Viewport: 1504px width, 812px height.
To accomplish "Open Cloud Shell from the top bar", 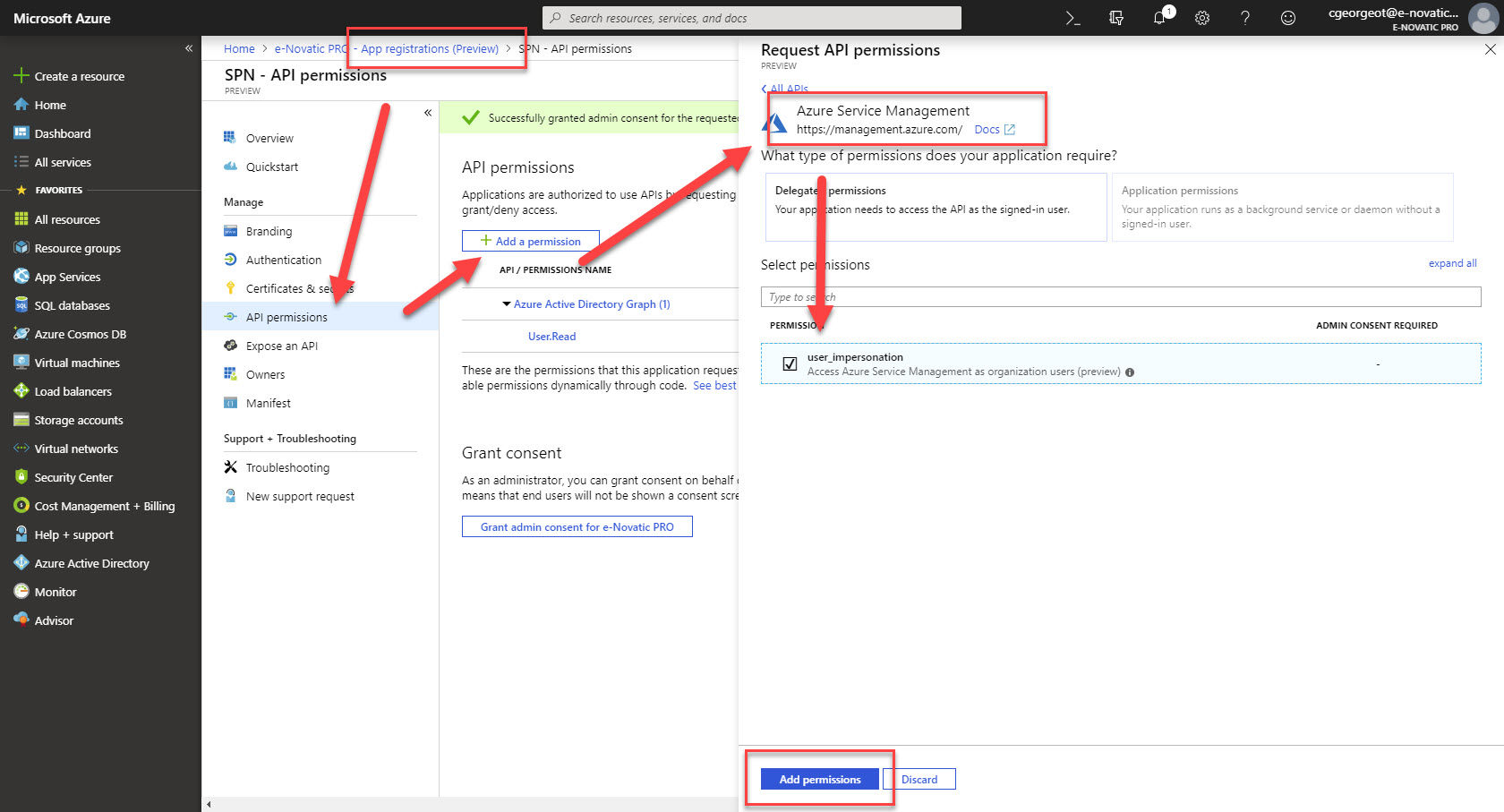I will click(x=1072, y=18).
